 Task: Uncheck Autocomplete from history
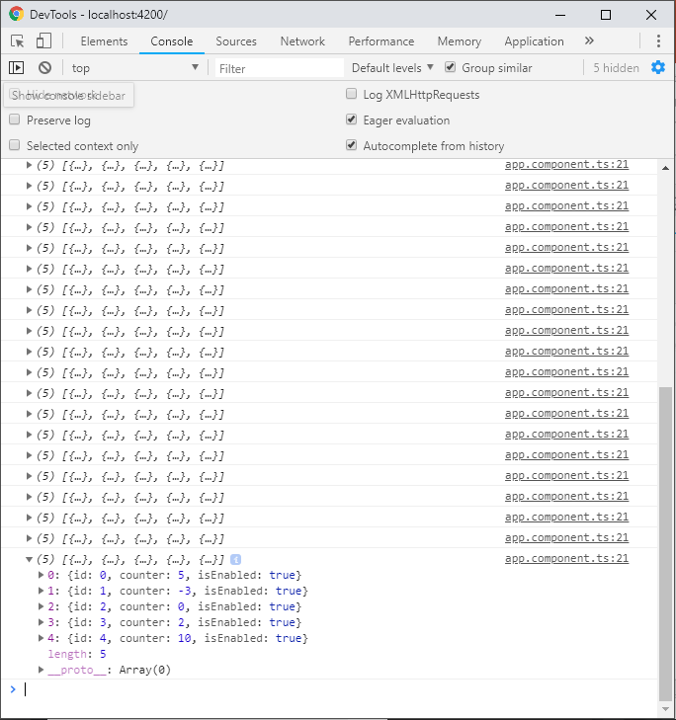tap(351, 146)
